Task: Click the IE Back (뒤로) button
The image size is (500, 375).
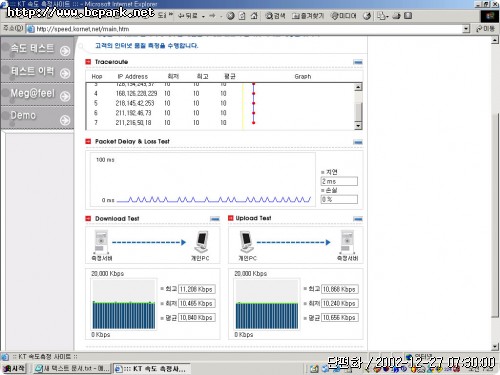Action: 188,16
